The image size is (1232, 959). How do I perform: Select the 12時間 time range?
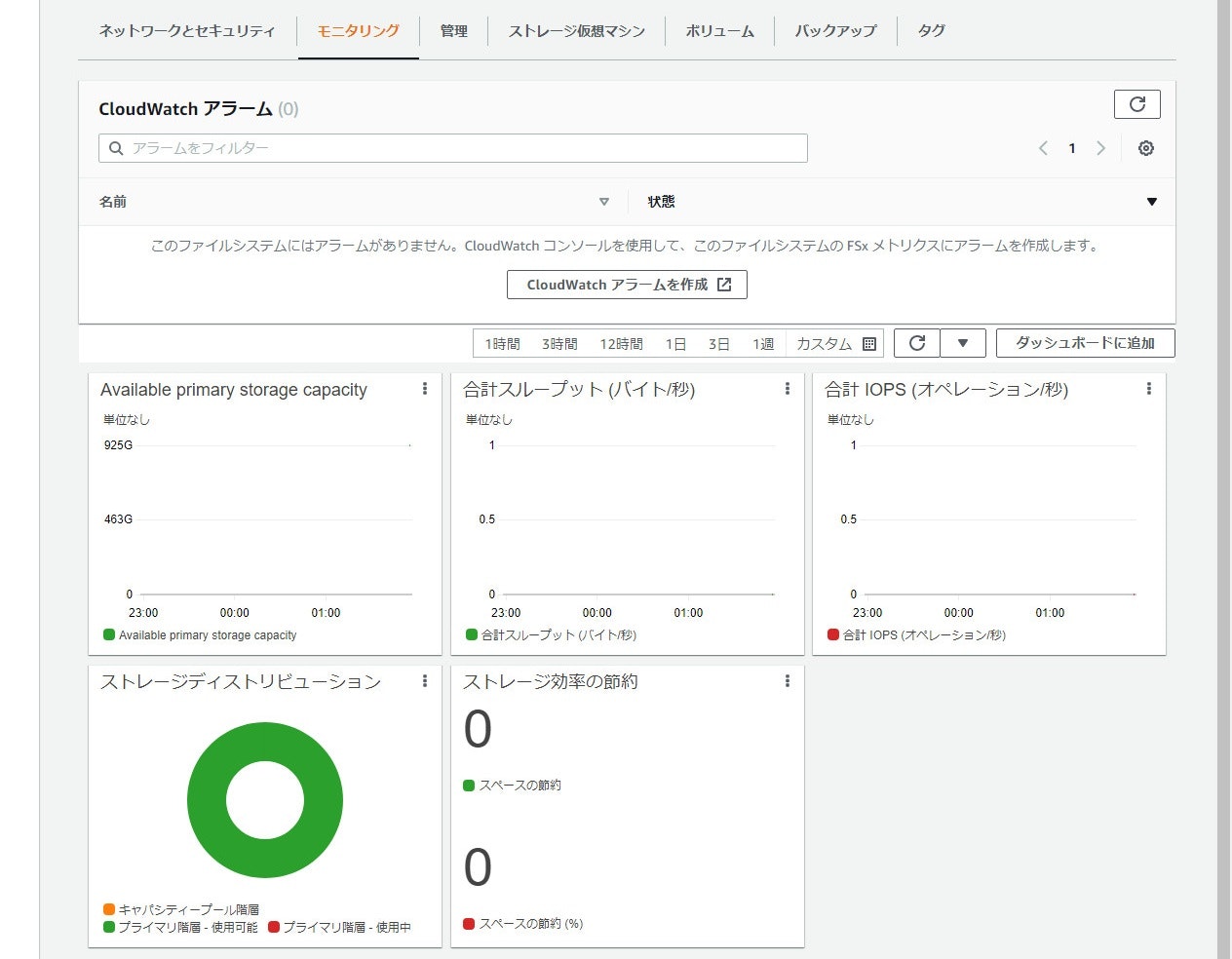[x=621, y=344]
